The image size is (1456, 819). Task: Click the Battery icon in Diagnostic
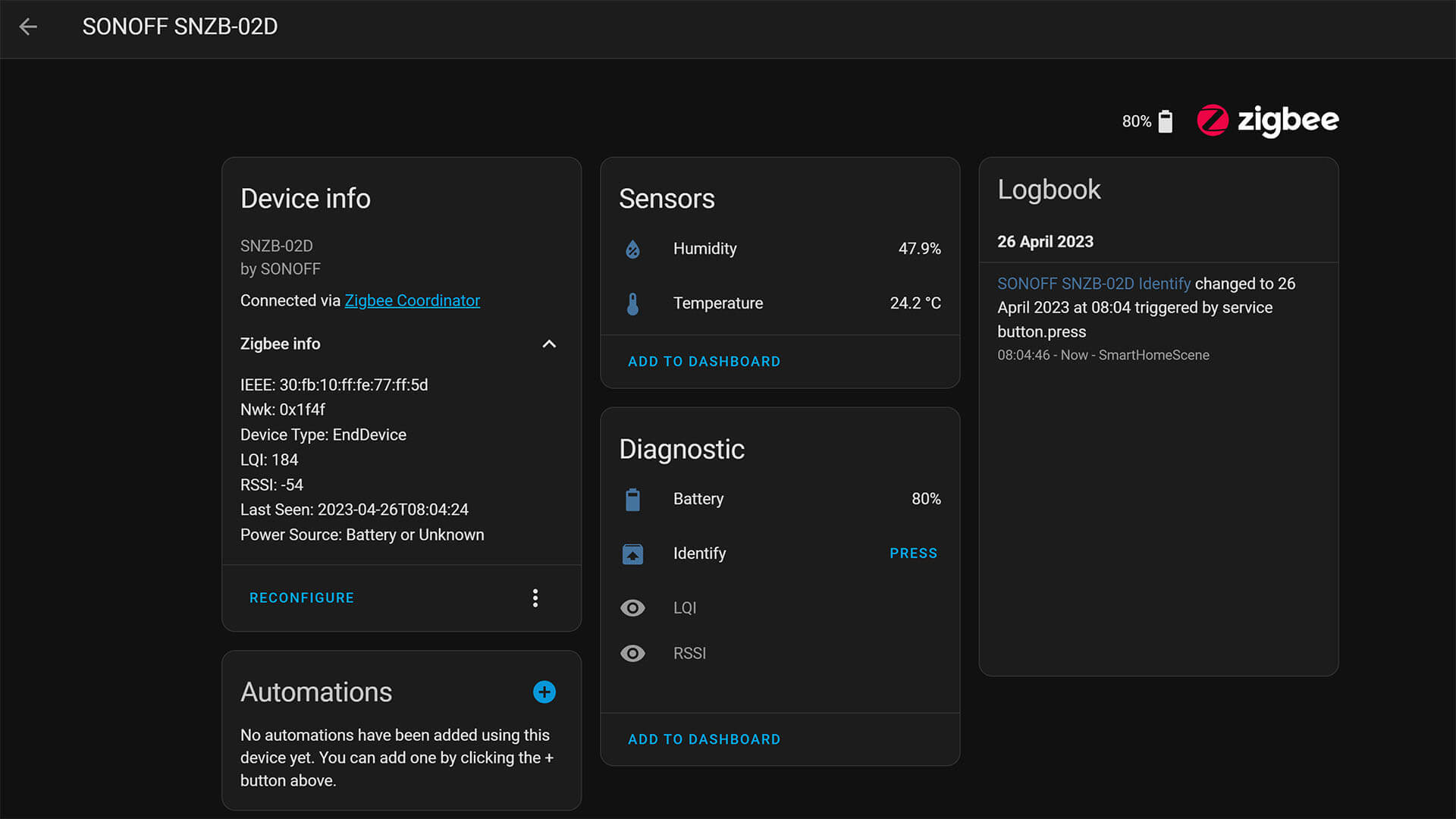(x=632, y=499)
